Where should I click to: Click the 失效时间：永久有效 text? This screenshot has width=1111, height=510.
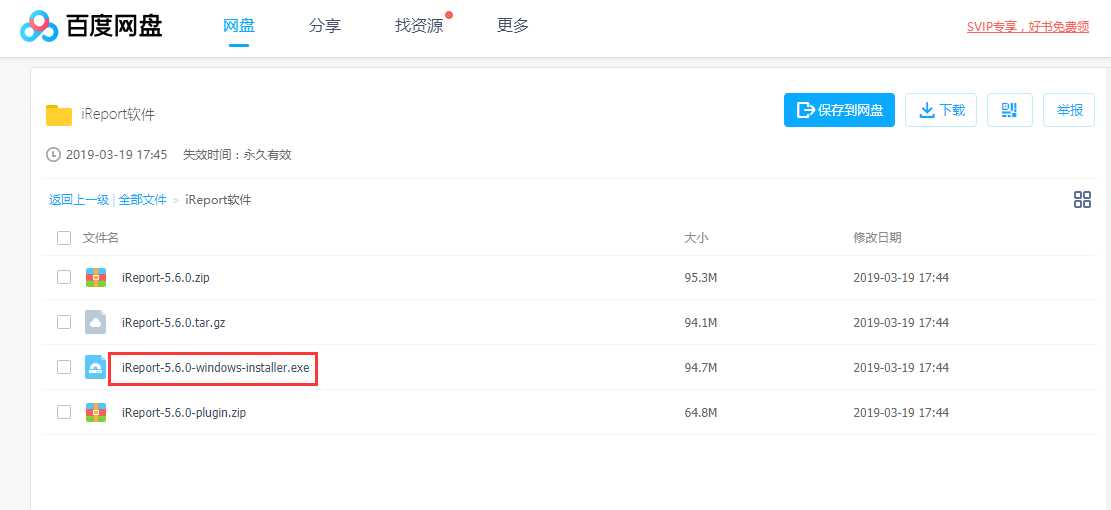point(237,154)
